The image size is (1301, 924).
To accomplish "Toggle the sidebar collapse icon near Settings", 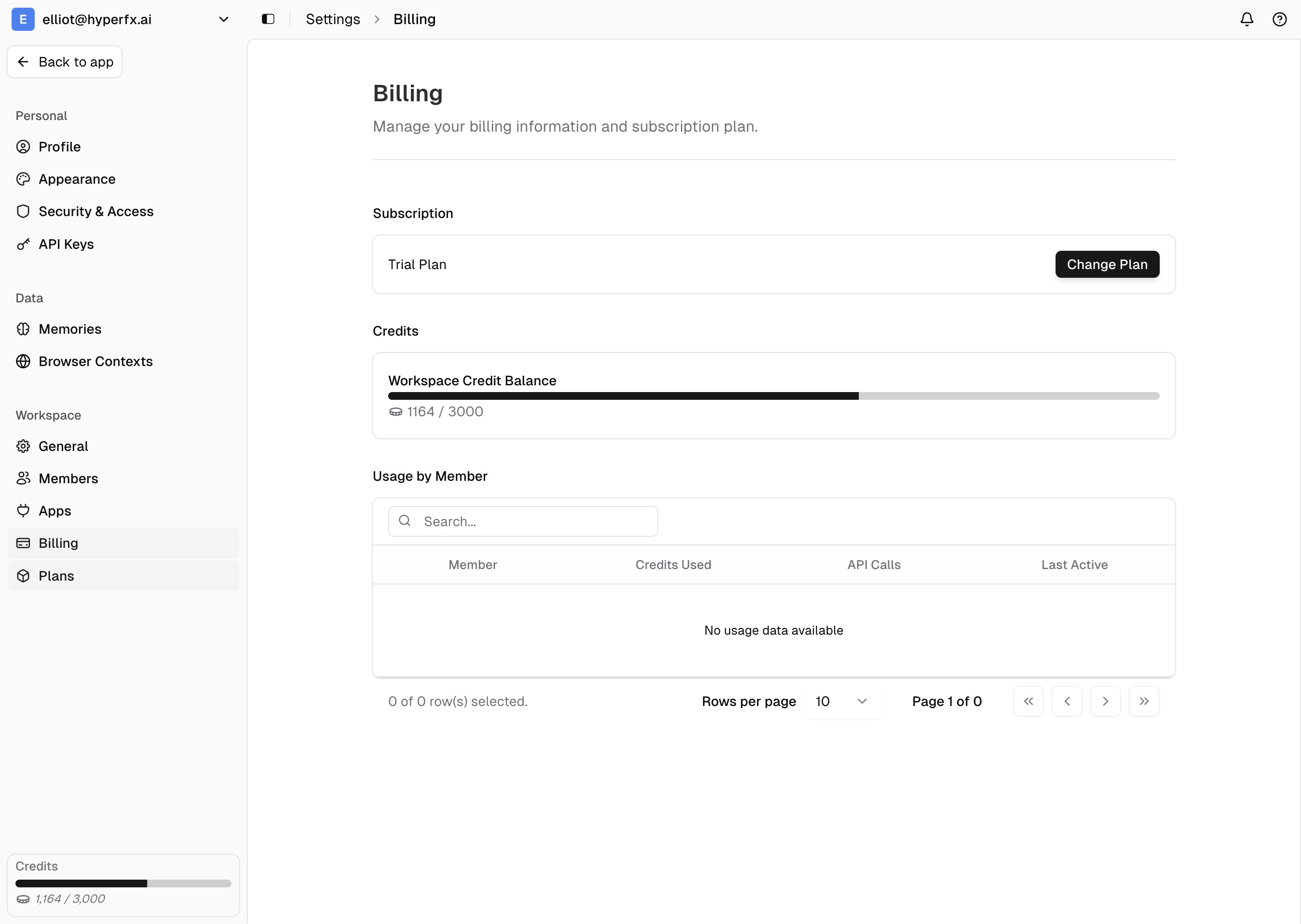I will coord(267,19).
